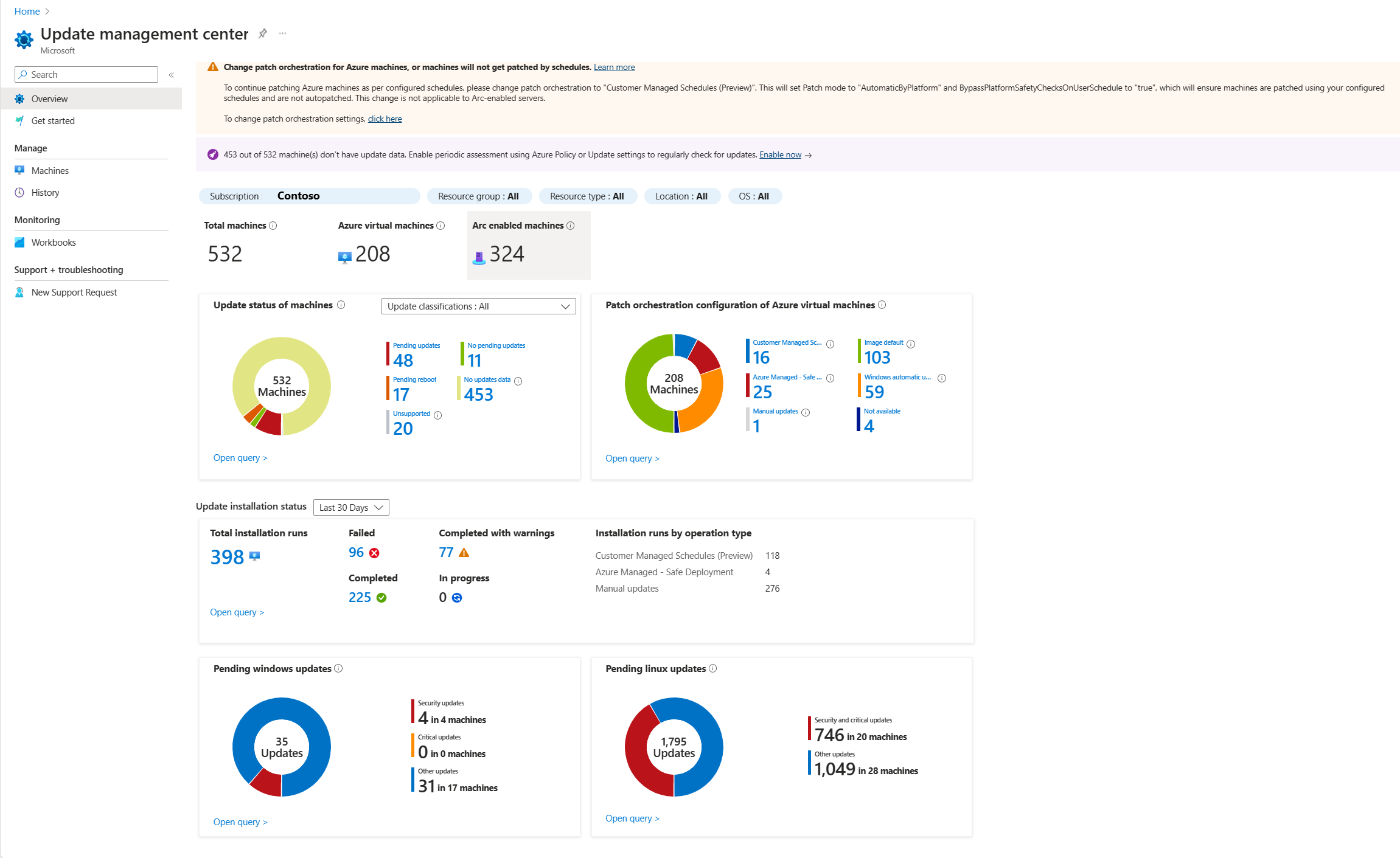Open query under Patch orchestration configuration
This screenshot has height=858, width=1400.
click(x=633, y=458)
